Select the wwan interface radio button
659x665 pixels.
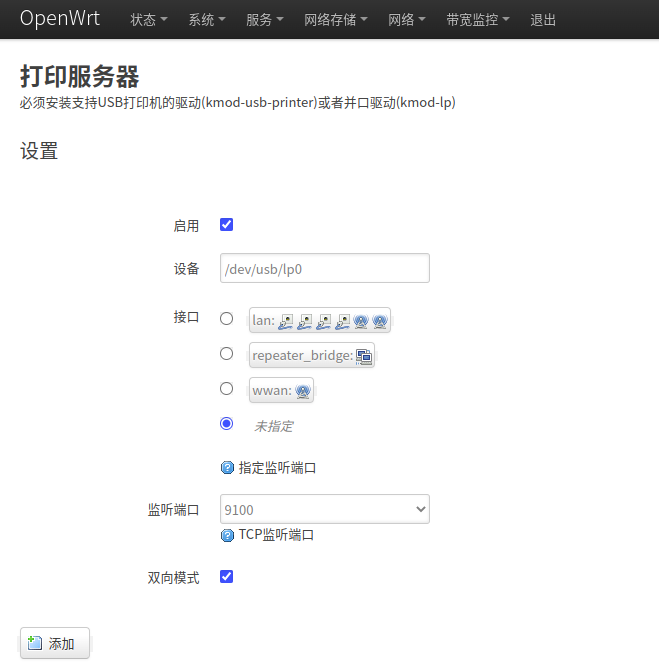227,389
